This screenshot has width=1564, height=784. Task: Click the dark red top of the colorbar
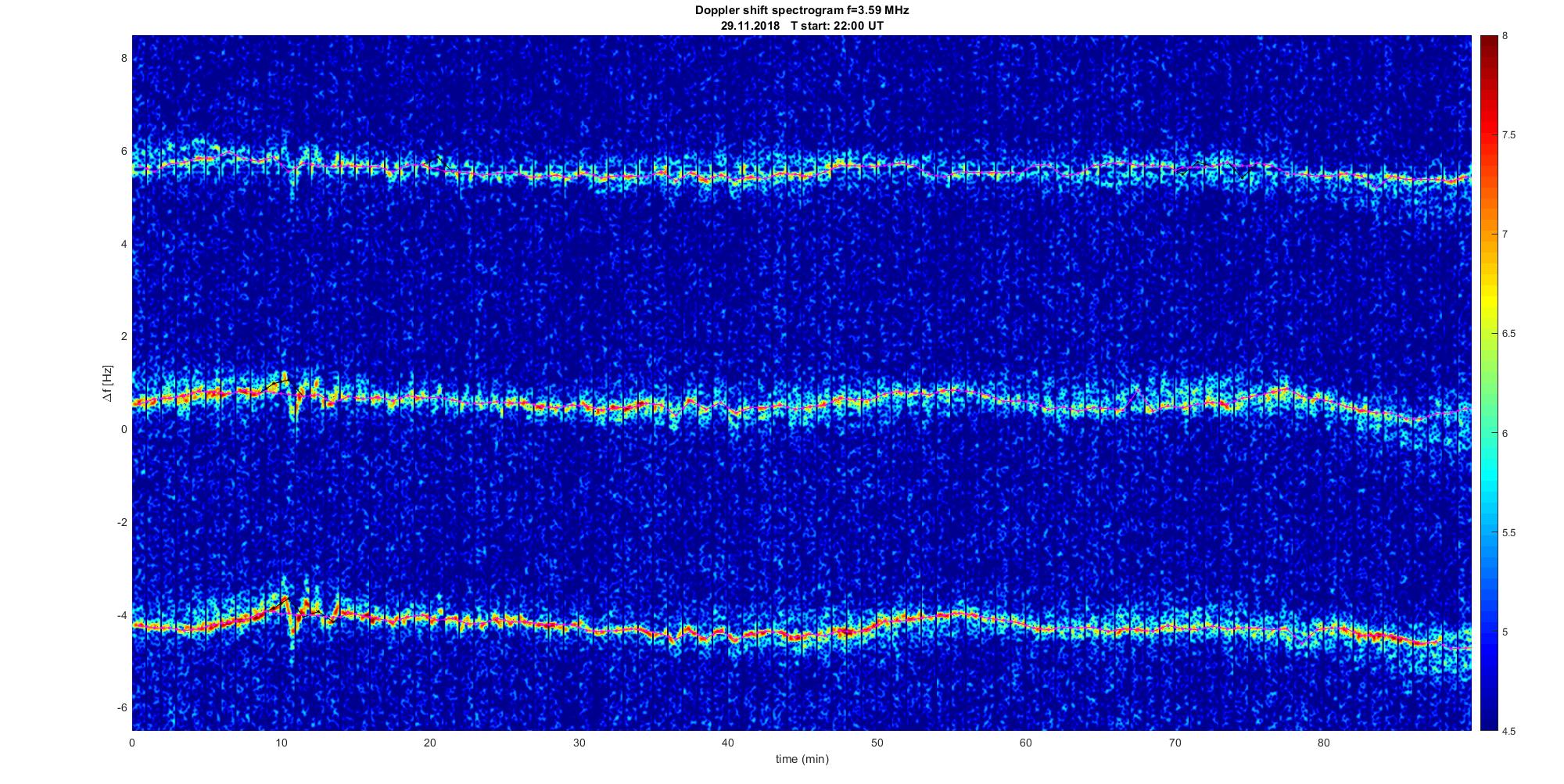[1488, 43]
